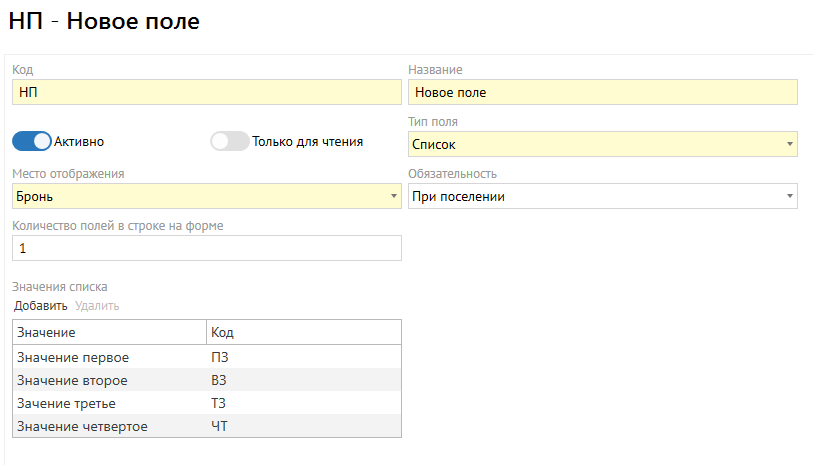Click the Удалить button
This screenshot has height=465, width=814.
97,306
